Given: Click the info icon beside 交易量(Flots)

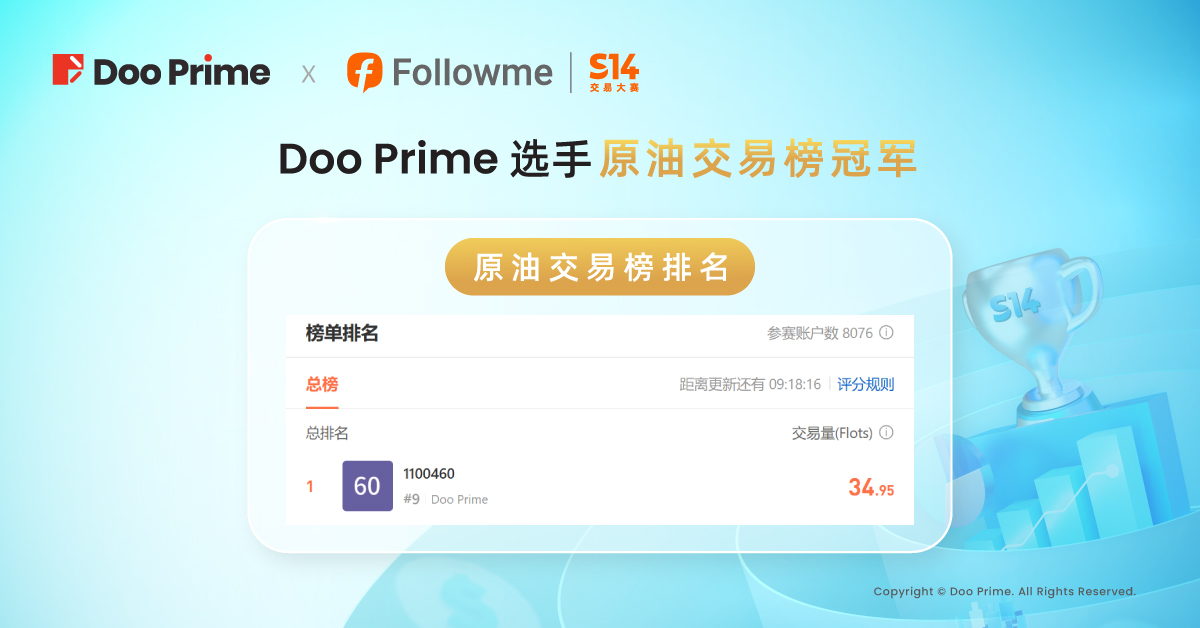Looking at the screenshot, I should click(885, 433).
